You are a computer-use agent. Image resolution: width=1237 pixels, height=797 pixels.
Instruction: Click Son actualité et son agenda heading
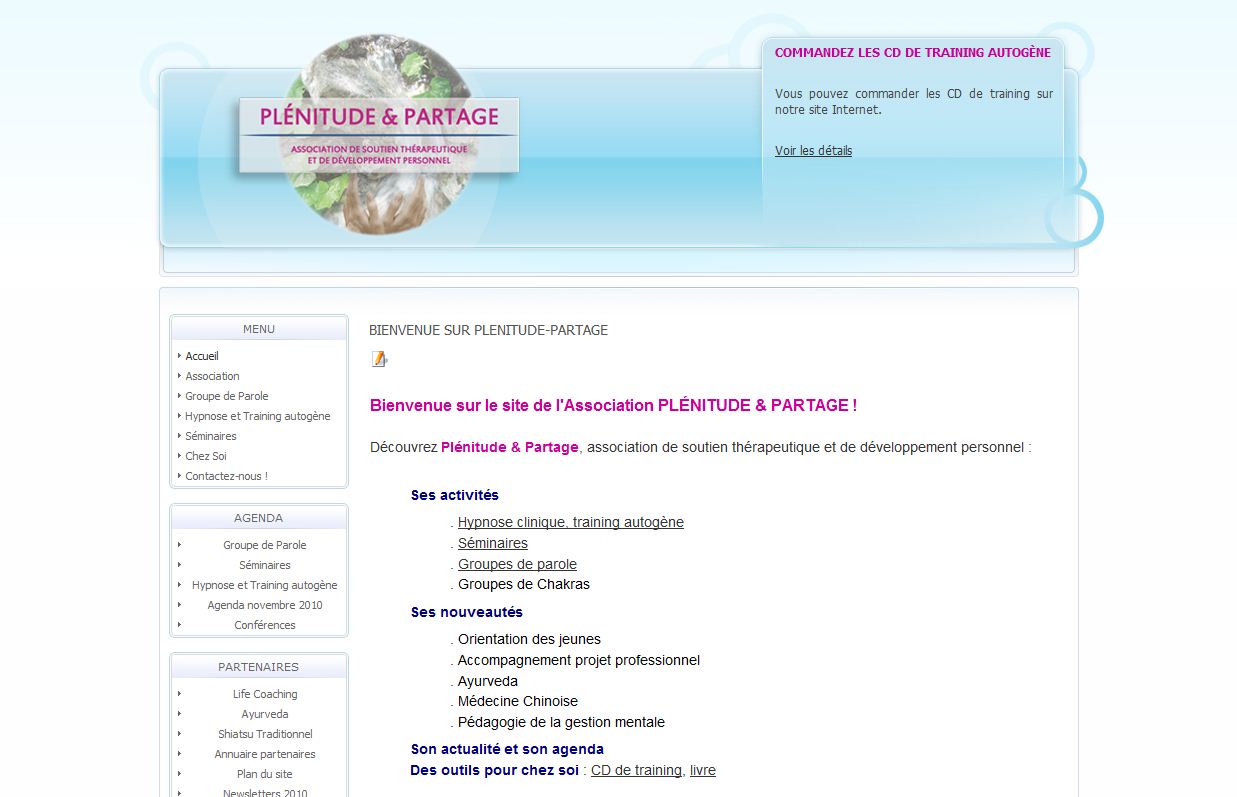point(507,749)
